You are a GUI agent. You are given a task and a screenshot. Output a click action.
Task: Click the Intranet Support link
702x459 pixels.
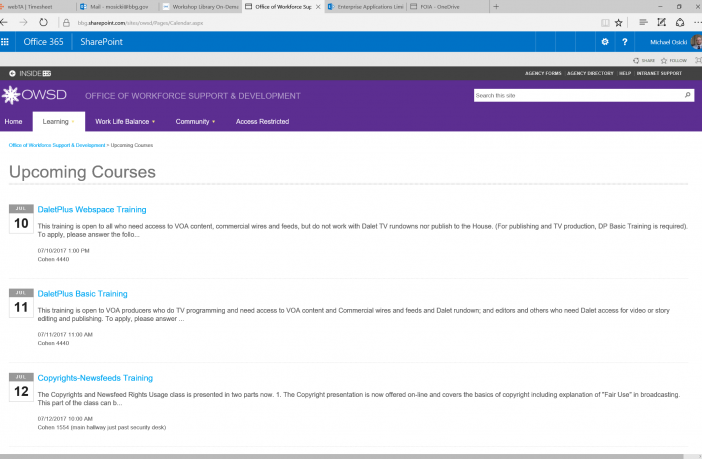tap(659, 73)
